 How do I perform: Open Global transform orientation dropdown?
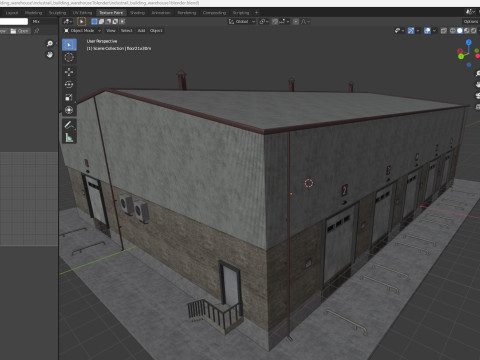point(242,22)
